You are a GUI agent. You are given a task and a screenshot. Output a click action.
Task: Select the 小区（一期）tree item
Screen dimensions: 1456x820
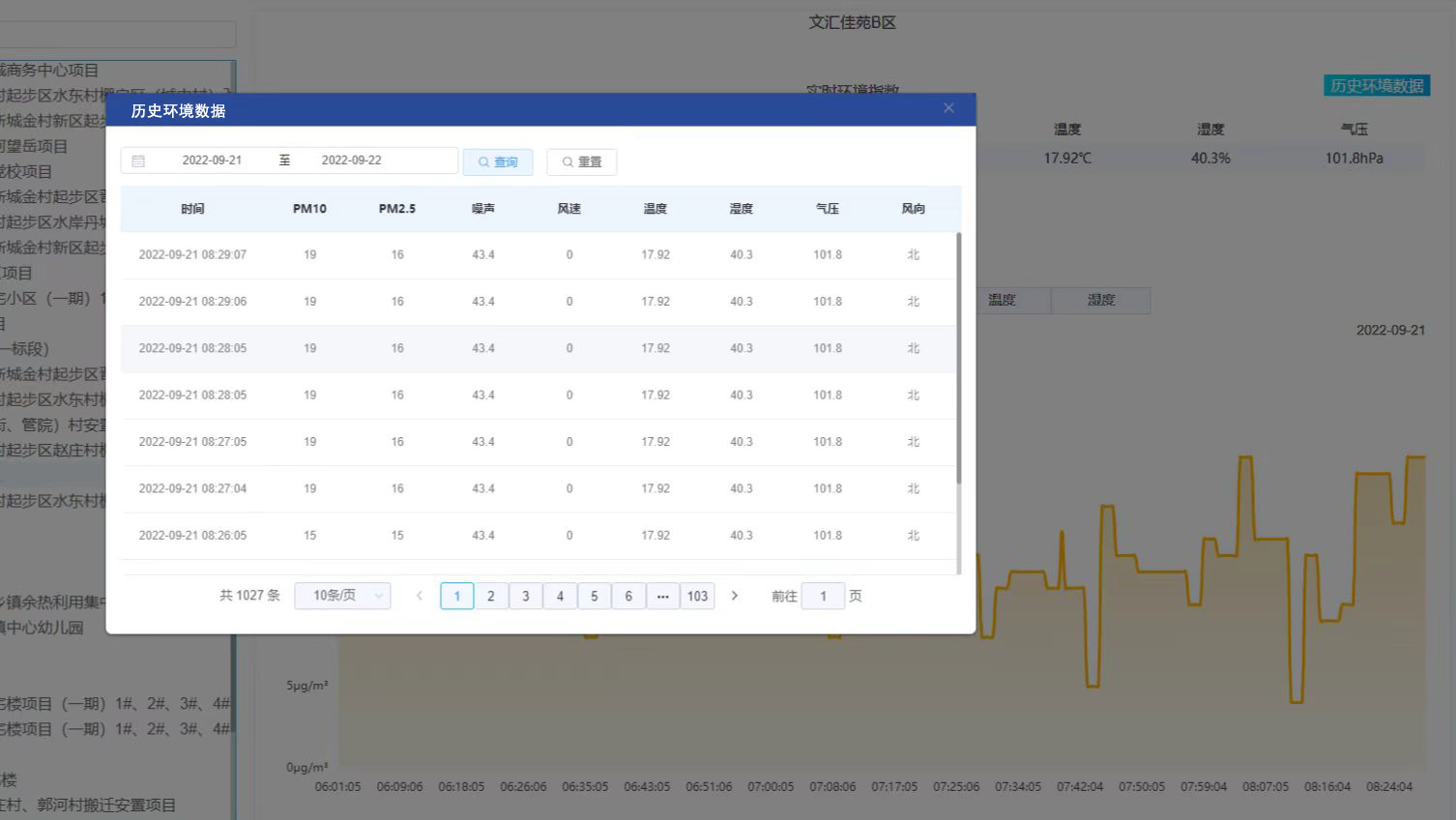52,298
